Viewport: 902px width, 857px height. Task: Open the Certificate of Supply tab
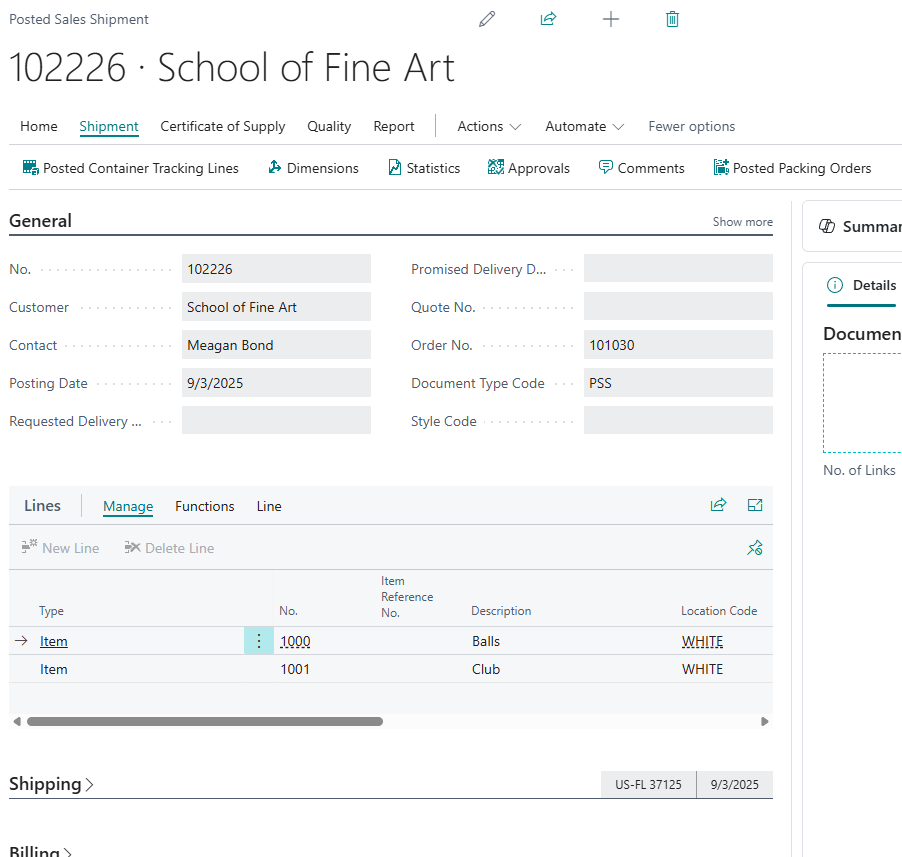(x=223, y=126)
